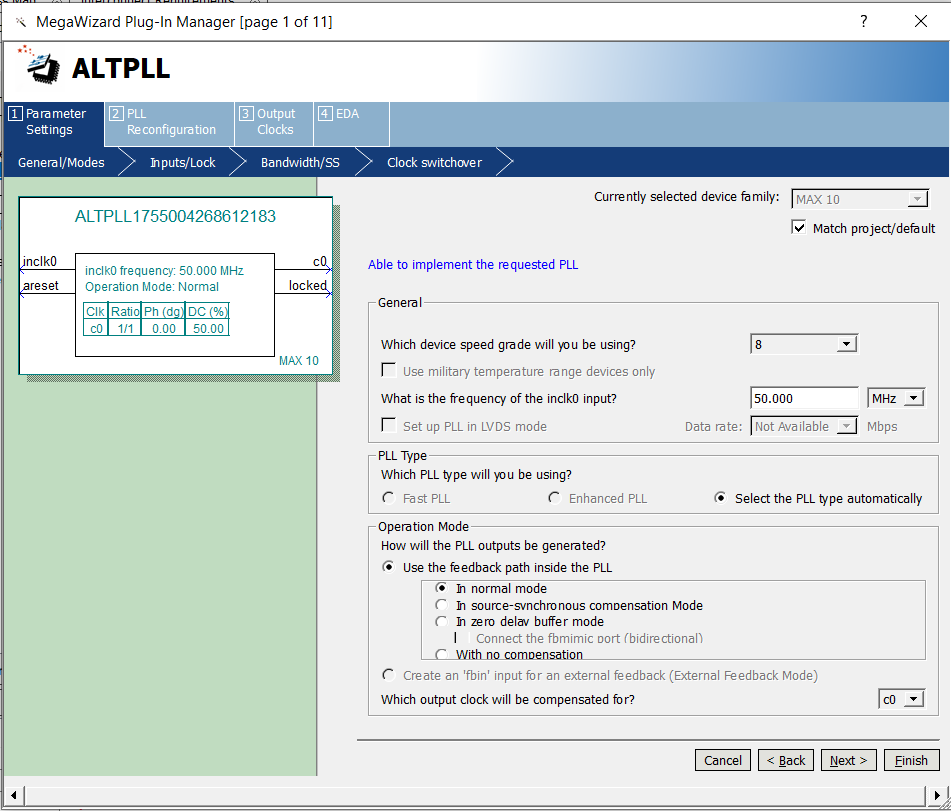Image resolution: width=951 pixels, height=811 pixels.
Task: Click the MegaWizard wand title icon
Action: tap(21, 22)
